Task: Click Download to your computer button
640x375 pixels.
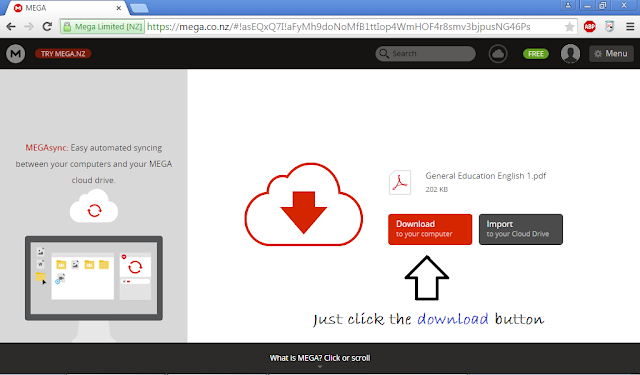Action: click(x=430, y=229)
